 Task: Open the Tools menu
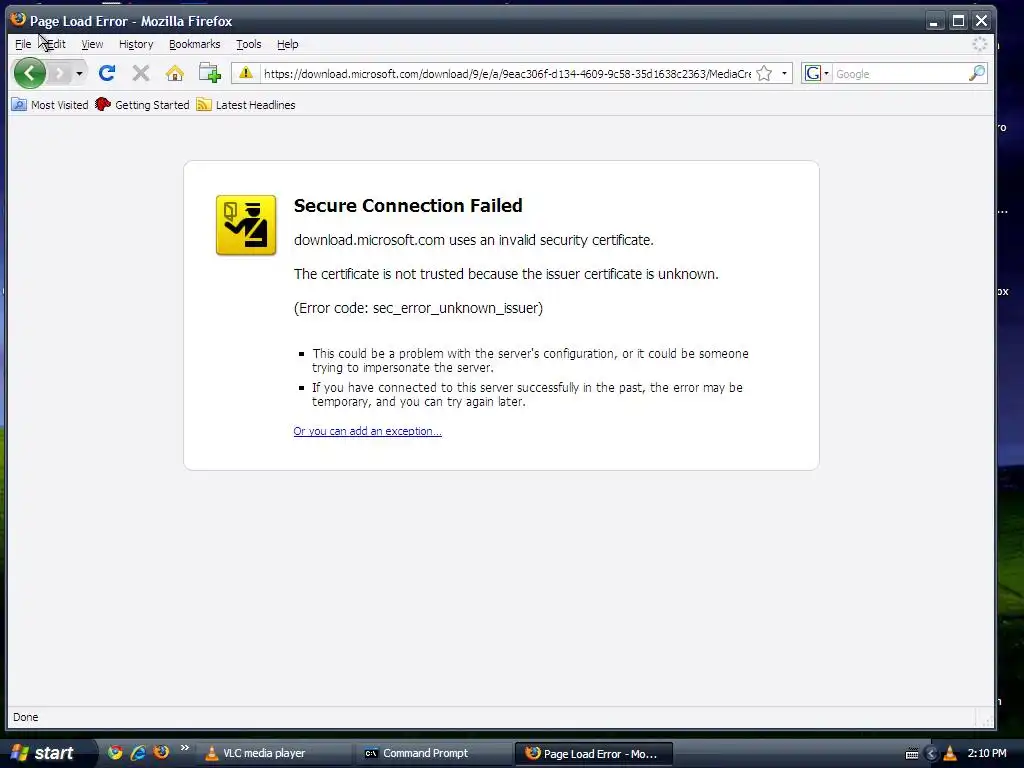(248, 44)
